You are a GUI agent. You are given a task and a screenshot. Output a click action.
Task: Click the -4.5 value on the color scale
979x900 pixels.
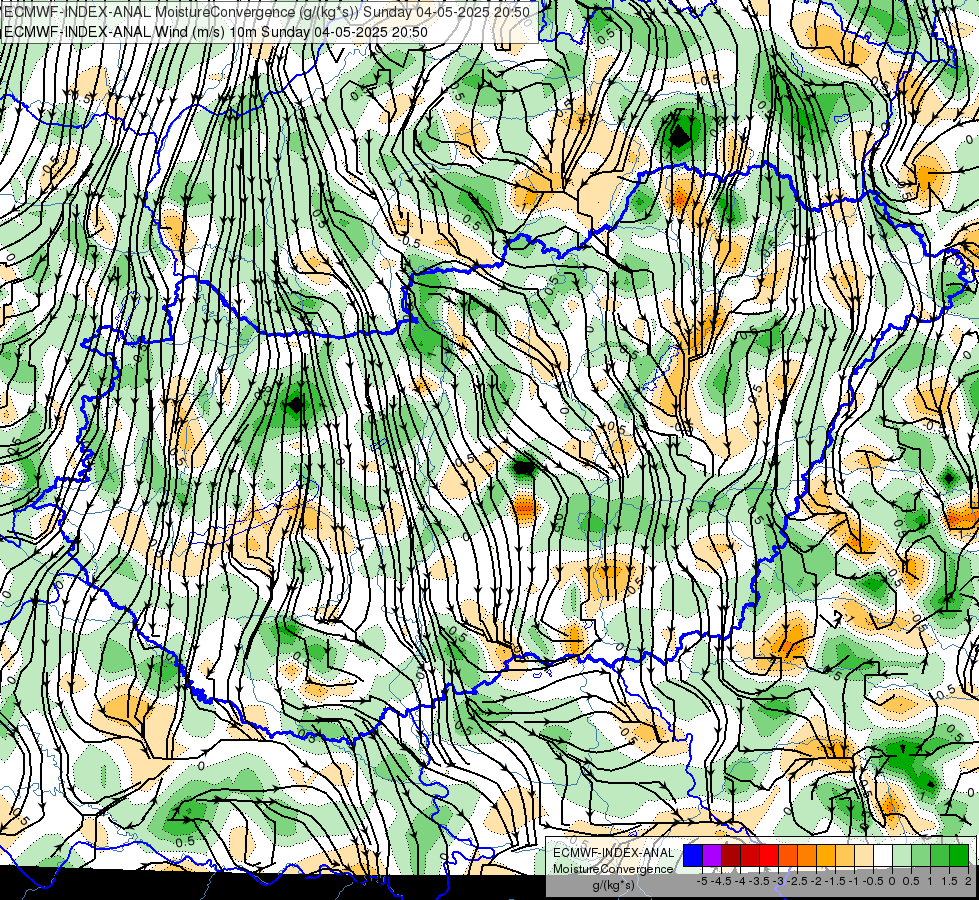point(721,881)
